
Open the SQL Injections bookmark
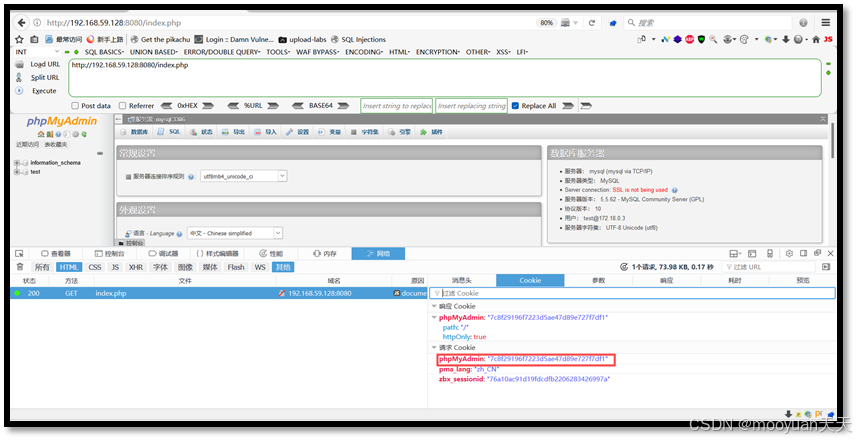[x=358, y=39]
